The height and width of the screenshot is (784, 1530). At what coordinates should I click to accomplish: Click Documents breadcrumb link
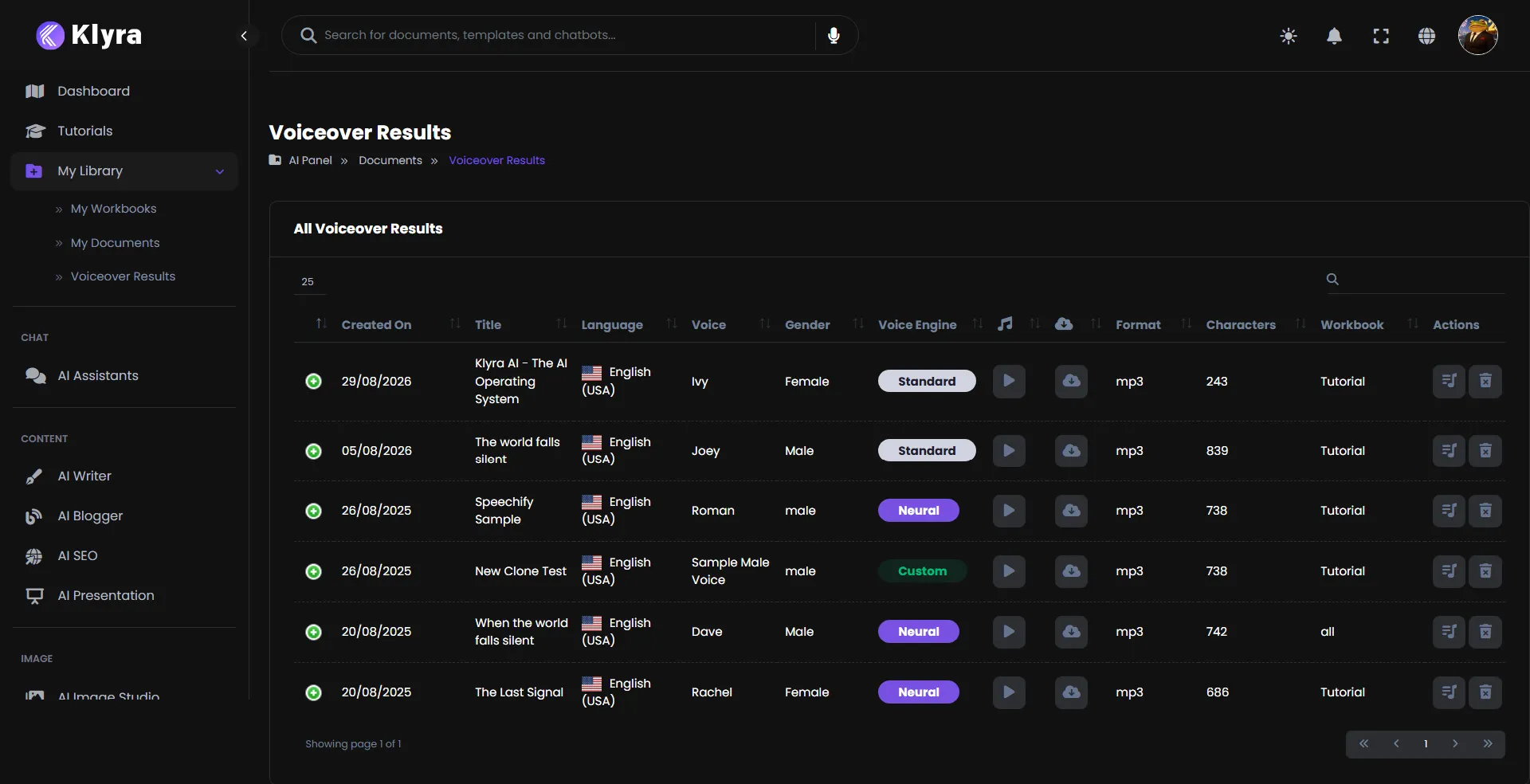[390, 160]
